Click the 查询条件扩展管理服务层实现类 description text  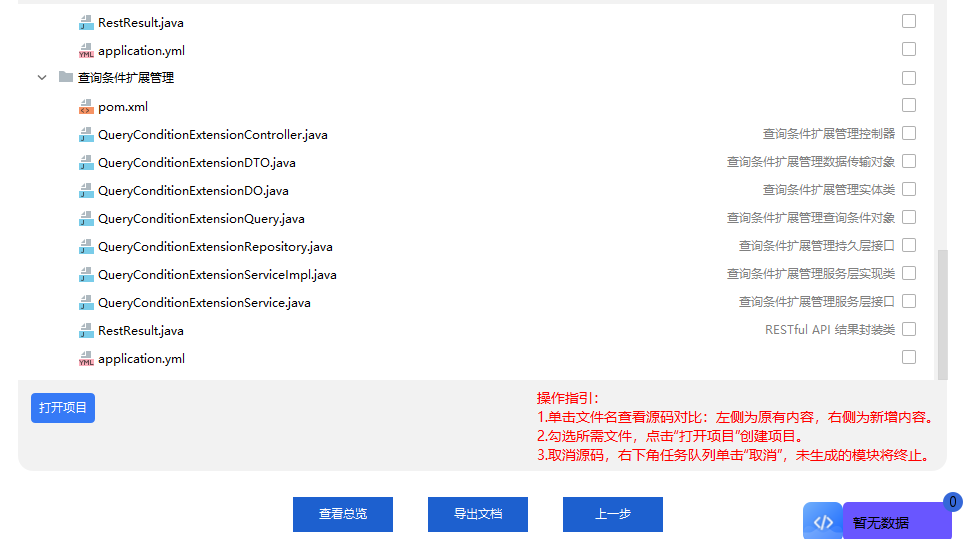pyautogui.click(x=811, y=274)
